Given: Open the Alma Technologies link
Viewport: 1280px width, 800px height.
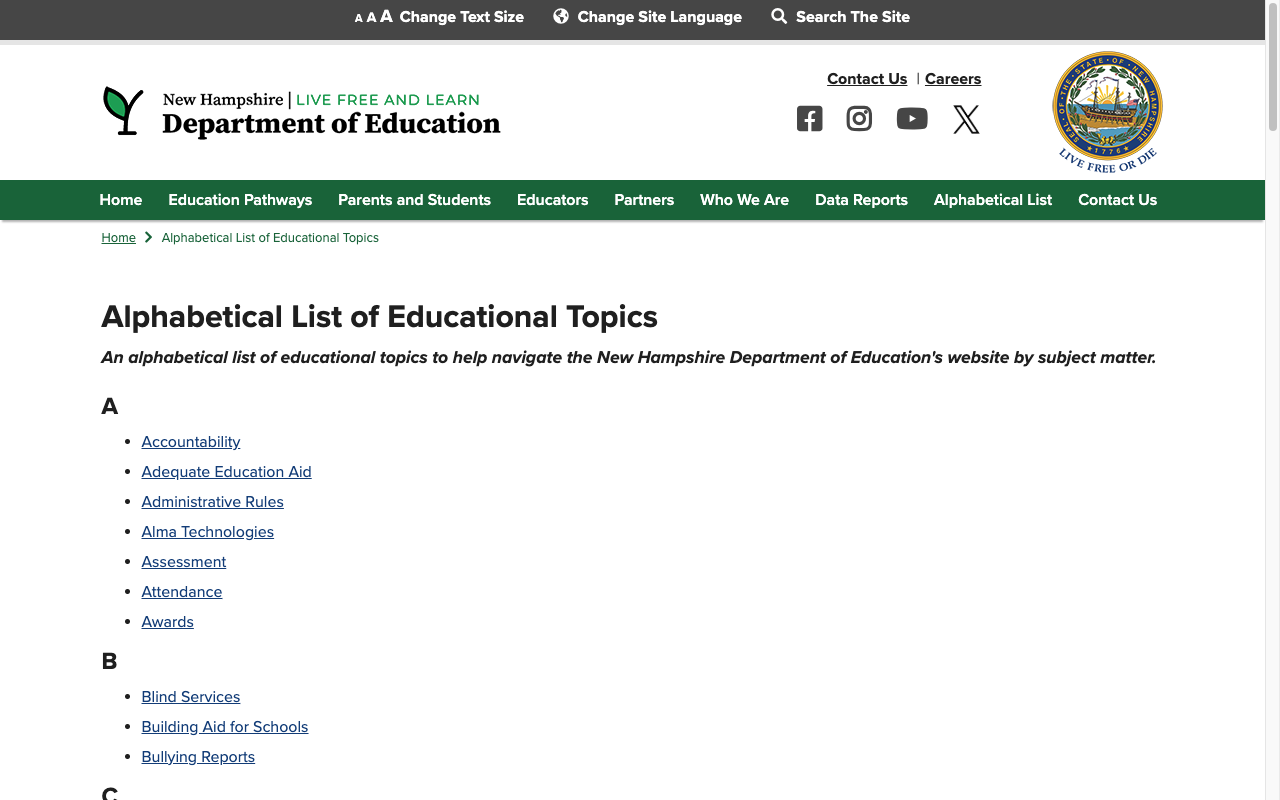Looking at the screenshot, I should (207, 532).
